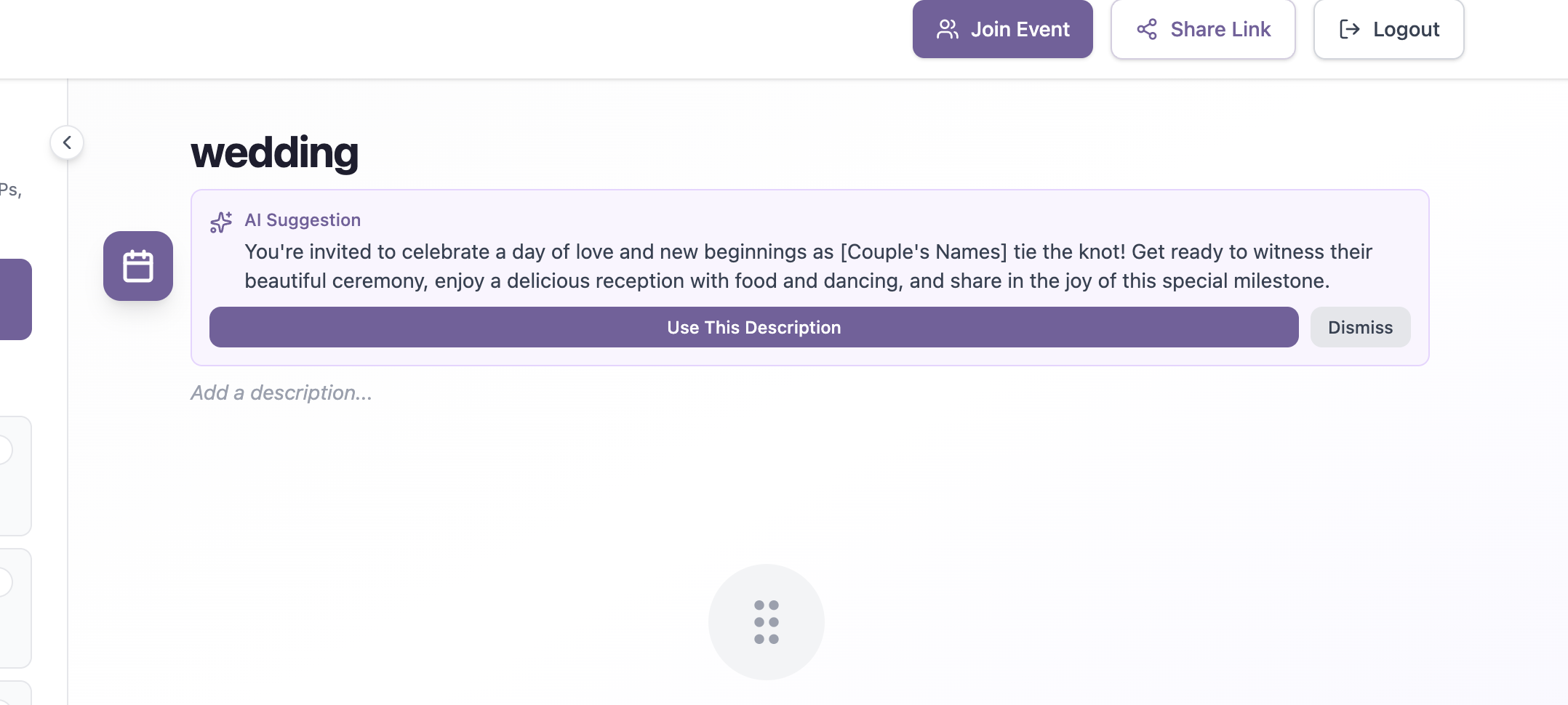Screen dimensions: 1568x705
Task: Click the people icon in Join Event
Action: pos(947,29)
